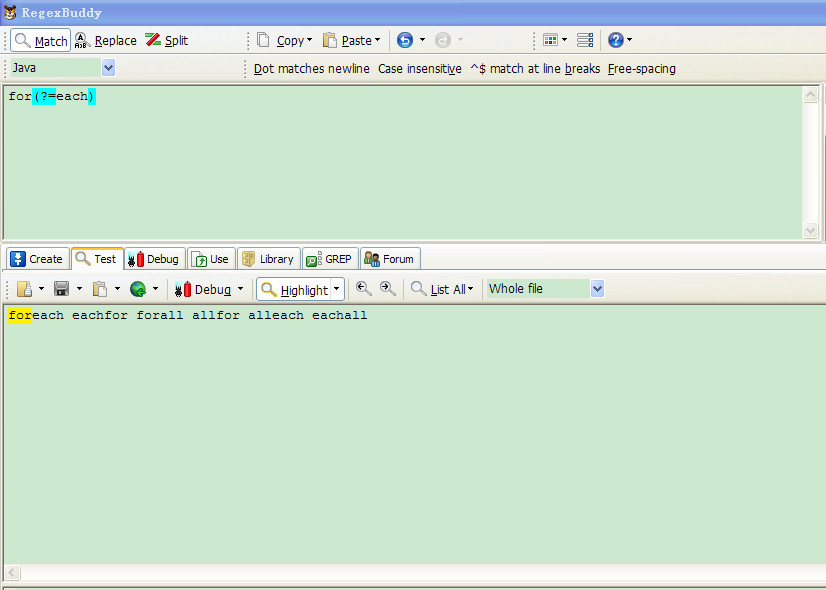Open the Undo history dropdown arrow

click(x=422, y=40)
